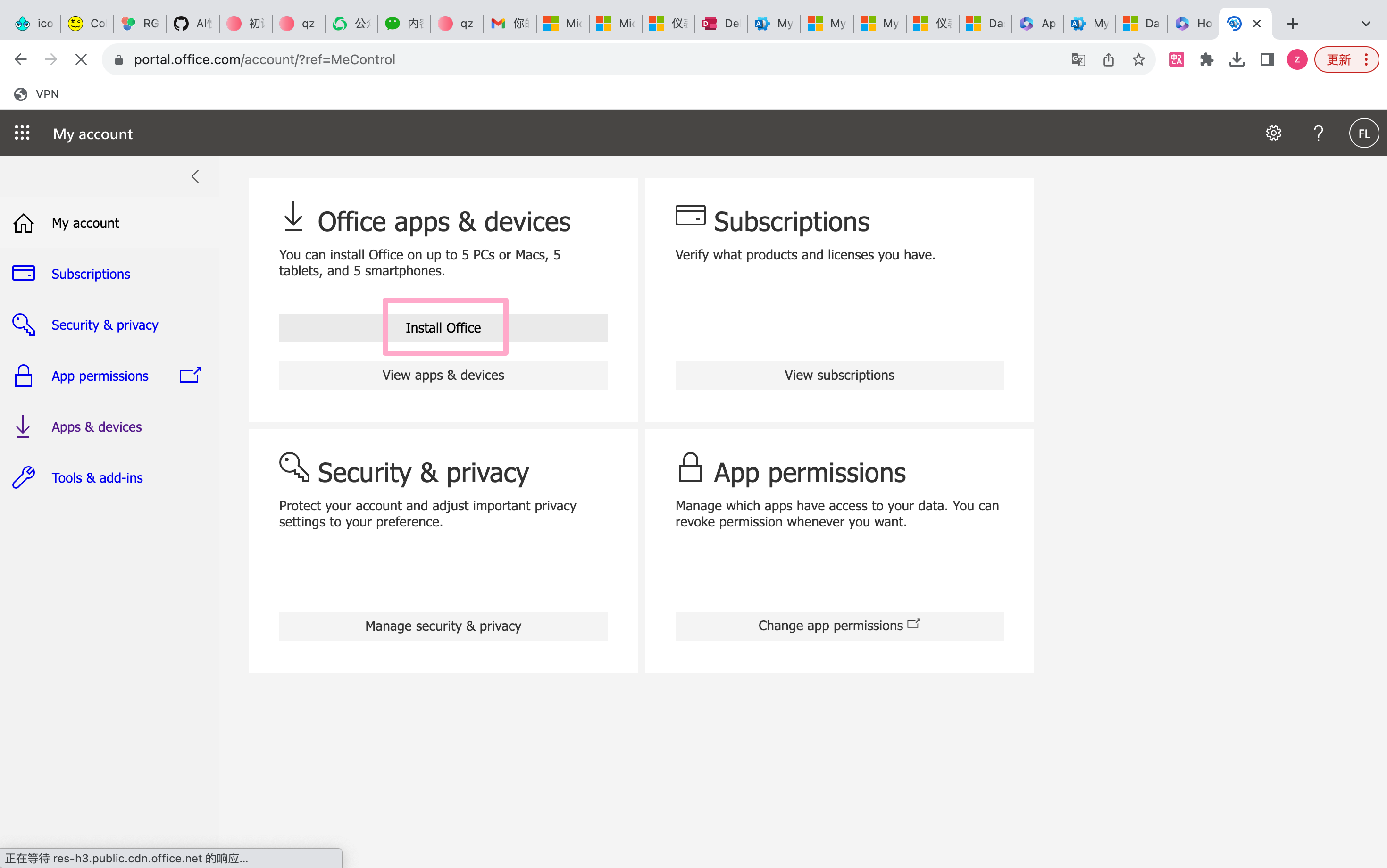Open the browser downloads icon
1387x868 pixels.
[x=1237, y=59]
